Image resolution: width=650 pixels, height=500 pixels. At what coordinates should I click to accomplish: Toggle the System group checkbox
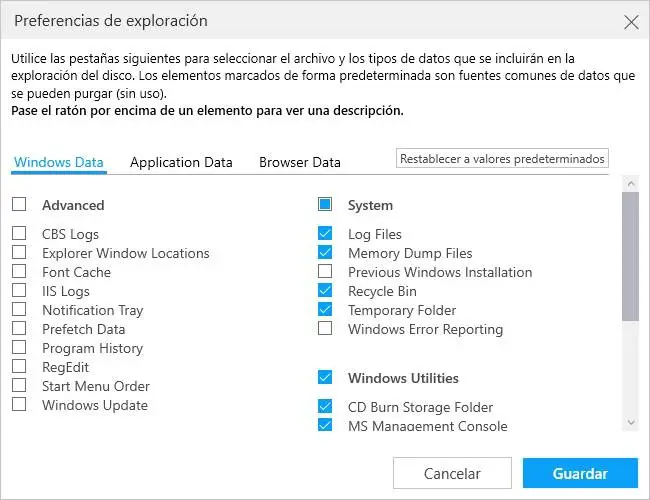325,205
